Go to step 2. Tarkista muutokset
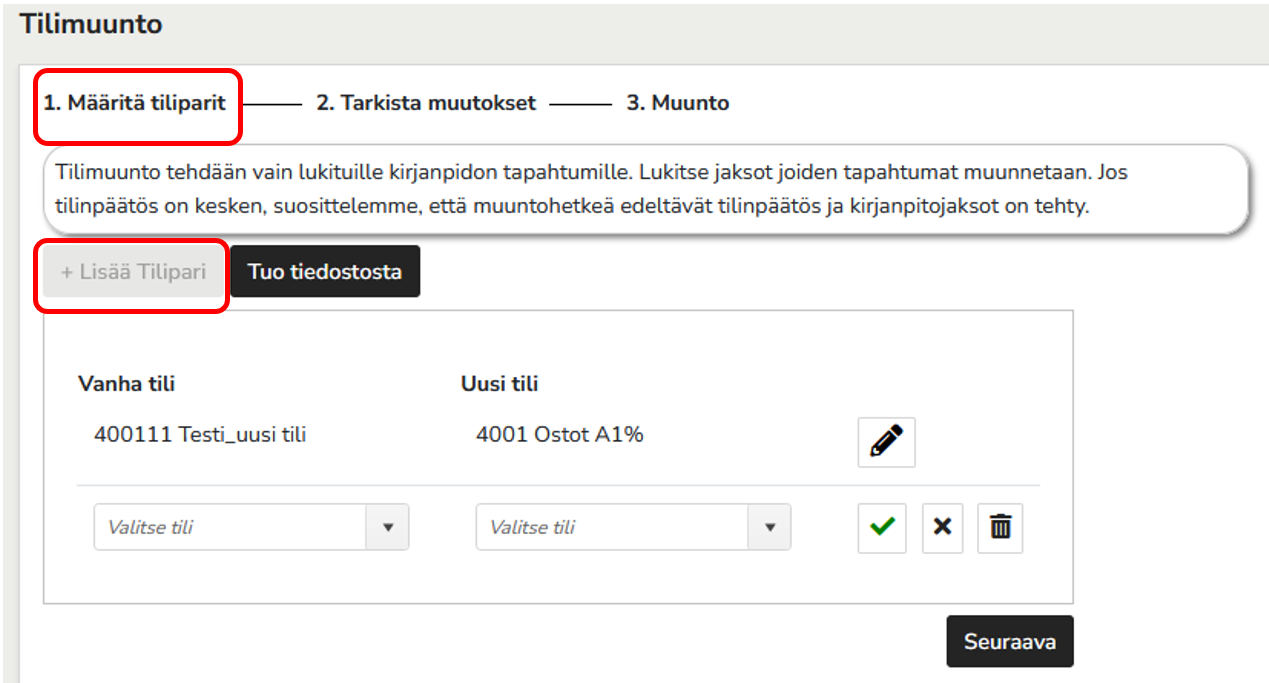Screen dimensions: 1269x683 click(x=426, y=103)
